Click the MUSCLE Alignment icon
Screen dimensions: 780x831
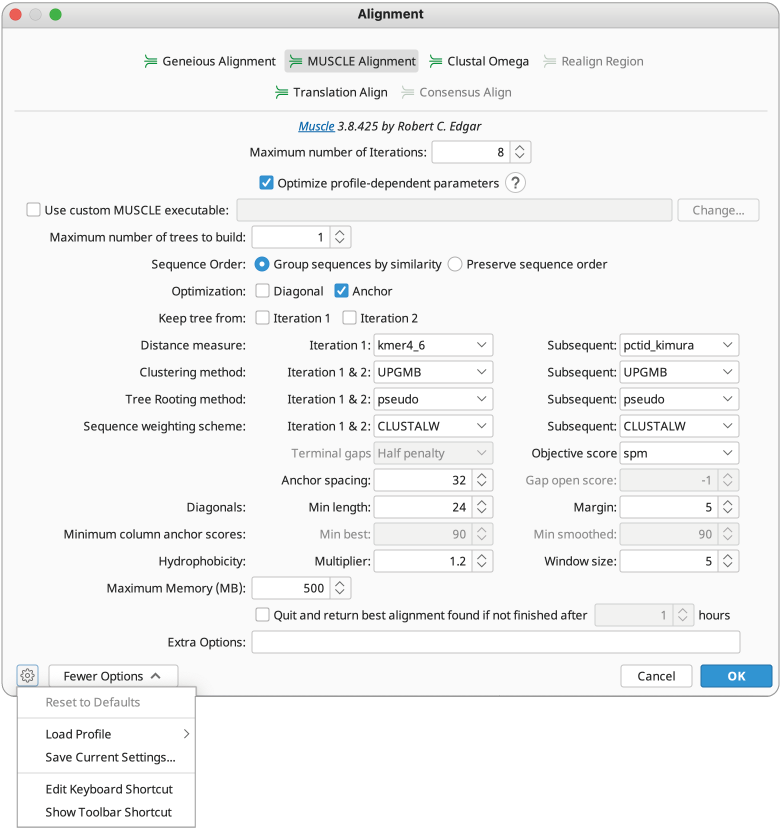click(x=296, y=61)
